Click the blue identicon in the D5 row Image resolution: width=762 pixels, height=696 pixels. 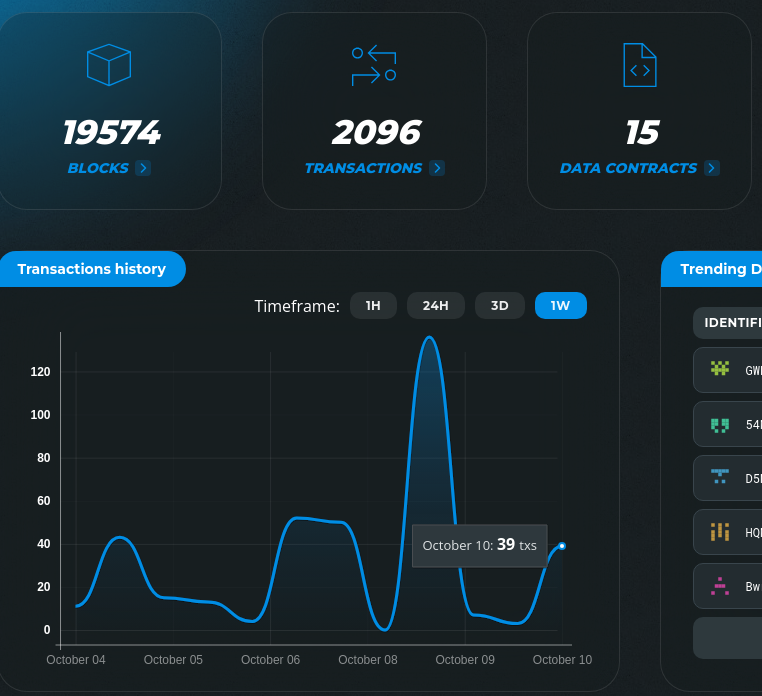coord(720,476)
